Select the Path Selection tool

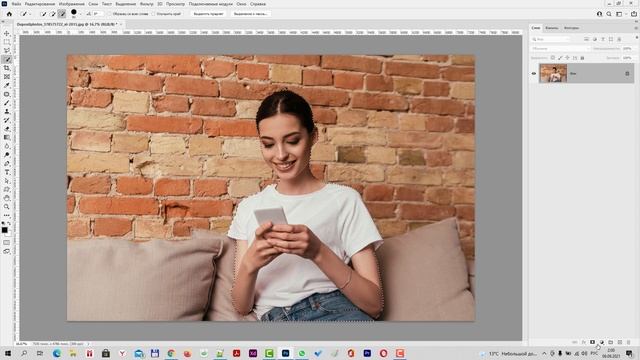[7, 181]
